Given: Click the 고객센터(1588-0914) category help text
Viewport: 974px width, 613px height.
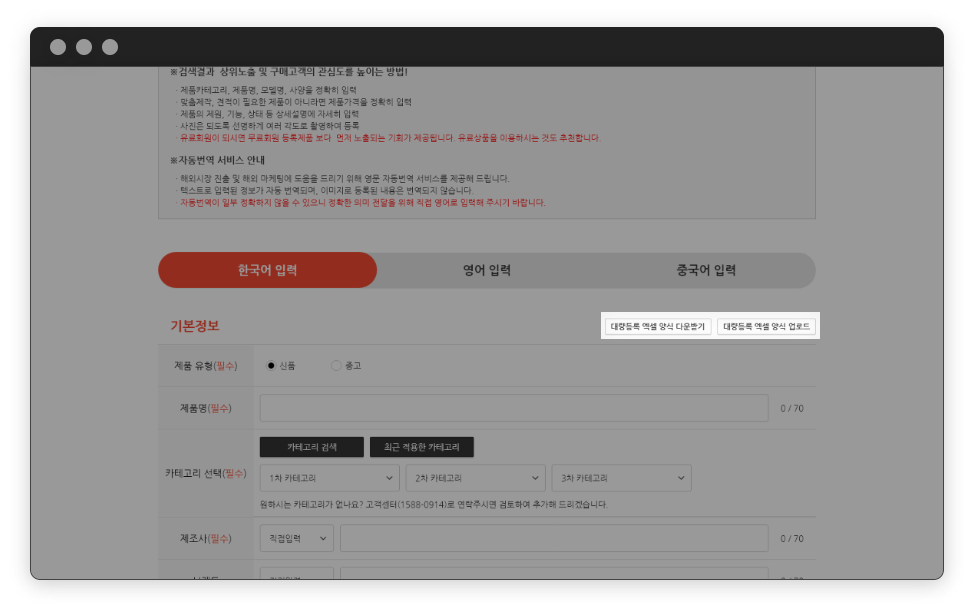Looking at the screenshot, I should point(434,504).
